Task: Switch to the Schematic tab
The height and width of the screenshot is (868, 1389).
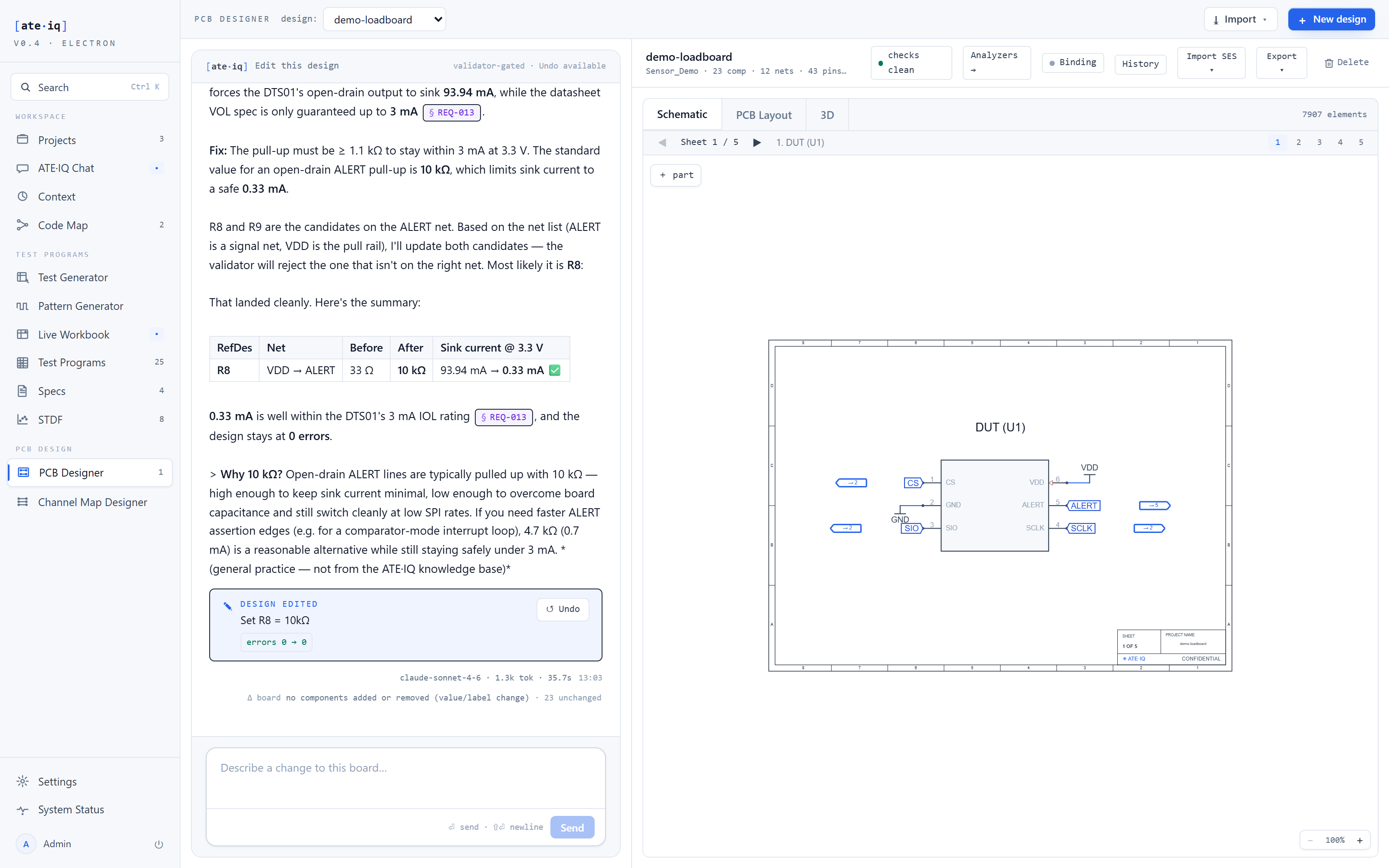Action: pos(682,115)
